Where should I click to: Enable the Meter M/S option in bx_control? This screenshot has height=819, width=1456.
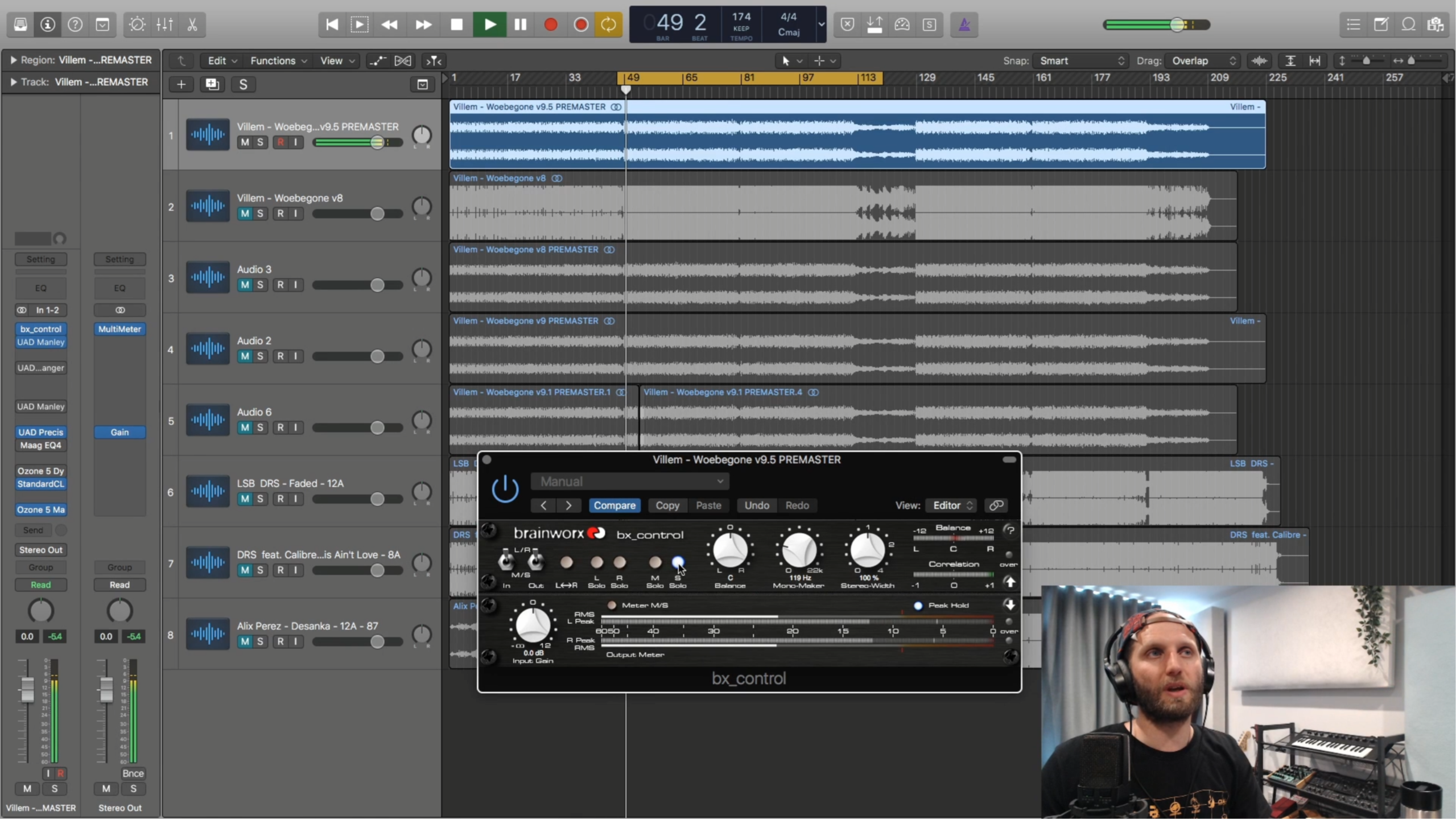click(x=612, y=605)
